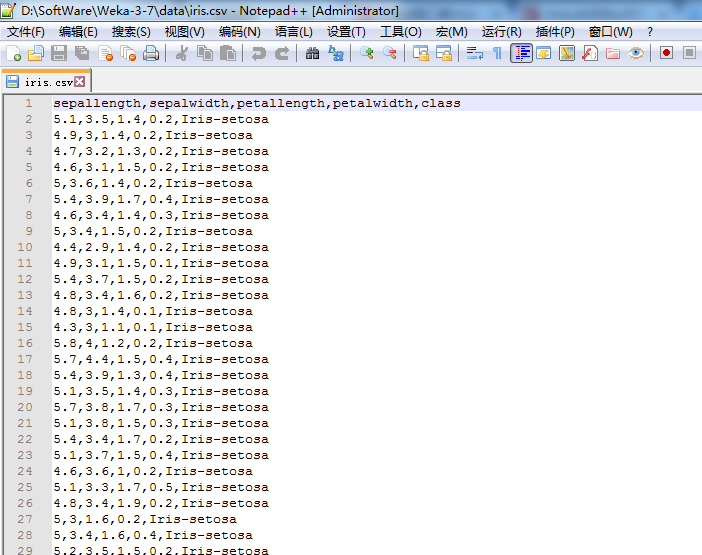Close the current file with the toolbar icon
This screenshot has height=555, width=702.
pyautogui.click(x=106, y=53)
